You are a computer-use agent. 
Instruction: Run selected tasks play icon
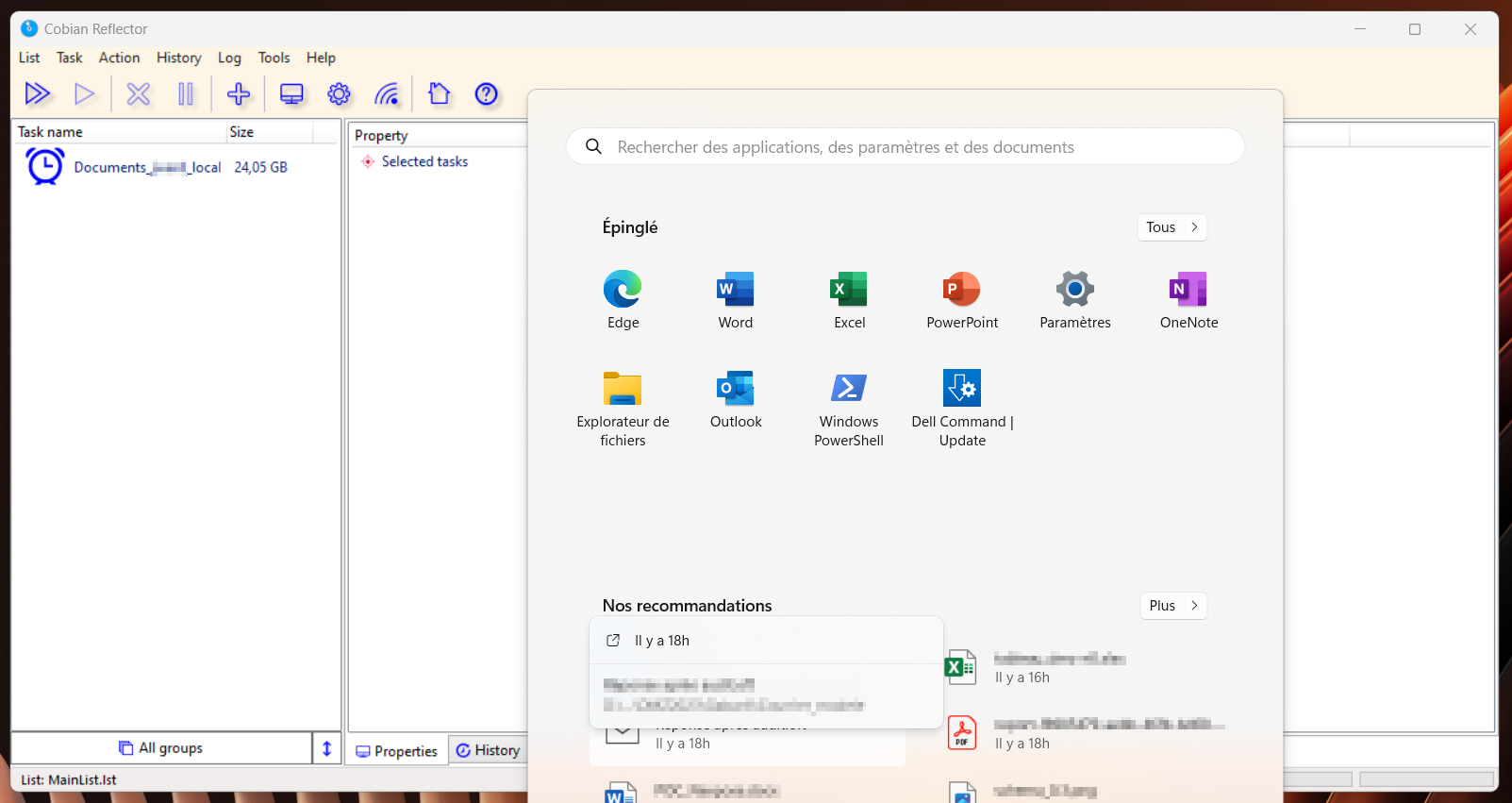[x=85, y=93]
